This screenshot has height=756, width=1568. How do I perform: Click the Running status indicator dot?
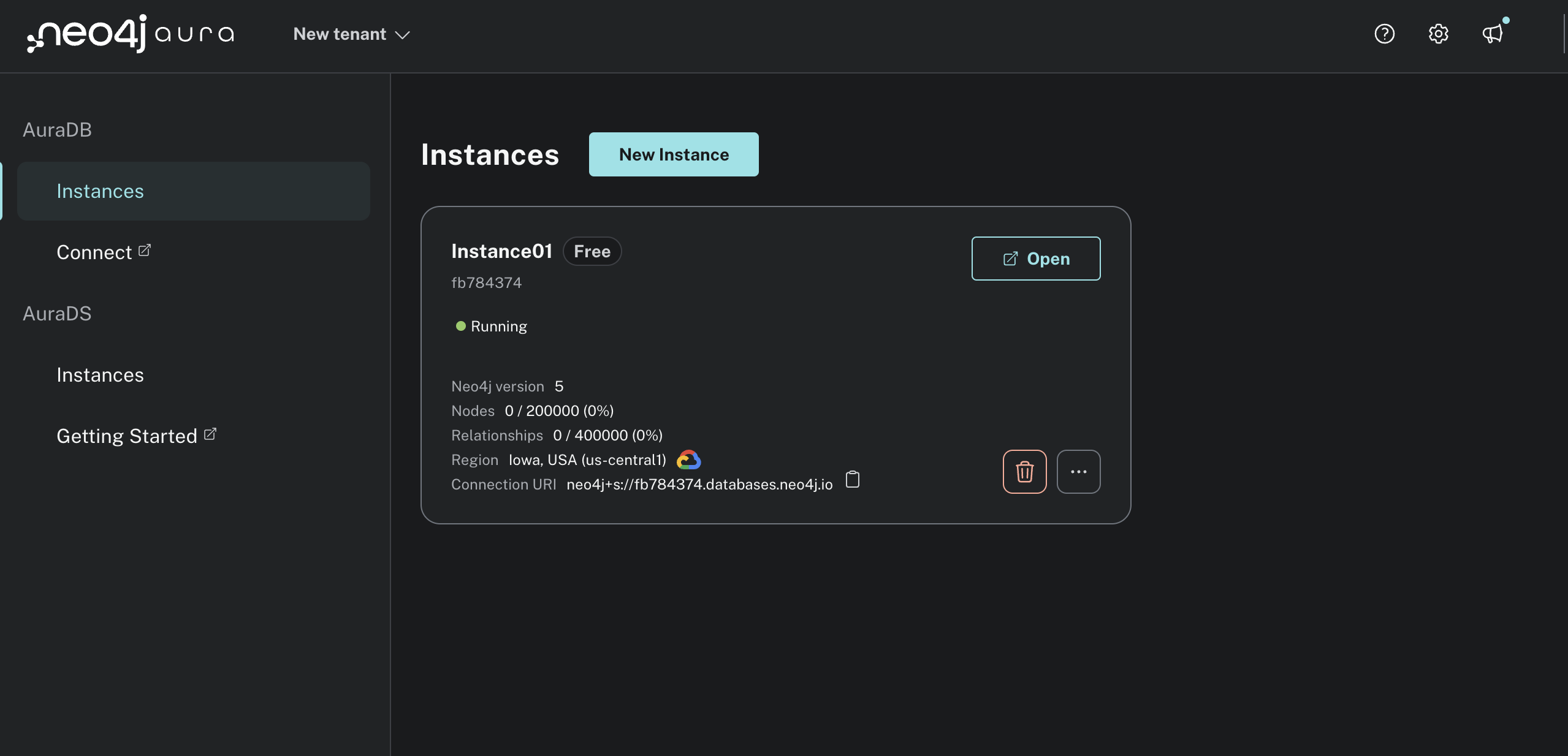(x=459, y=326)
